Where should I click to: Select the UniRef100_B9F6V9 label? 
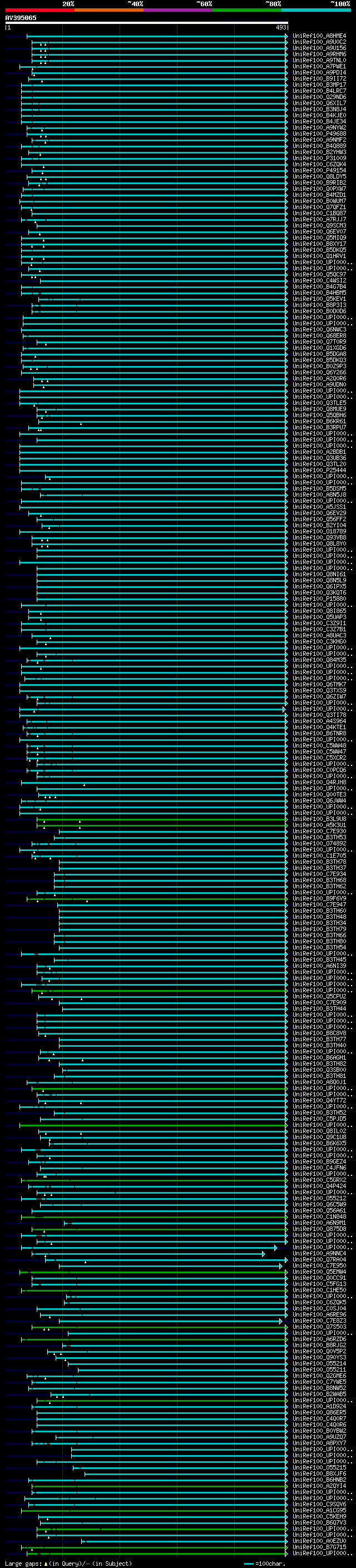(x=319, y=898)
